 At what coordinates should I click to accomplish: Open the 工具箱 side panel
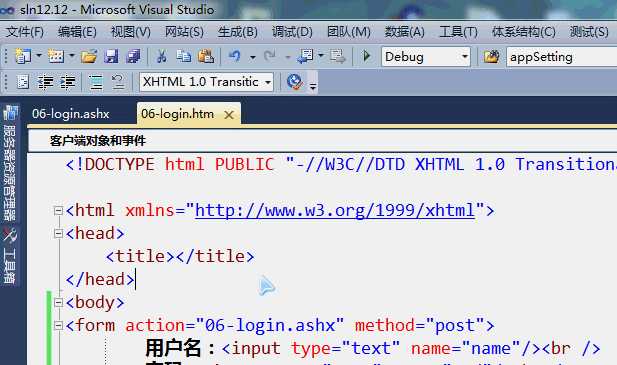point(9,256)
